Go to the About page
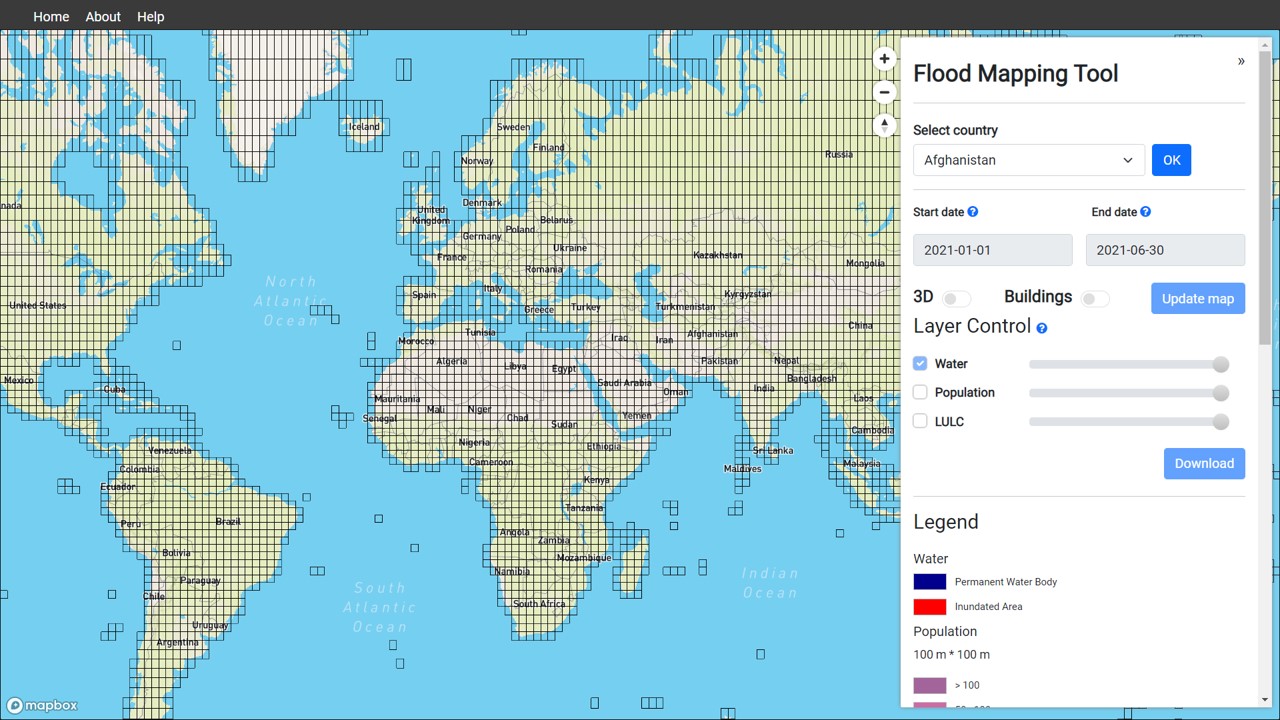This screenshot has height=720, width=1280. [x=103, y=17]
